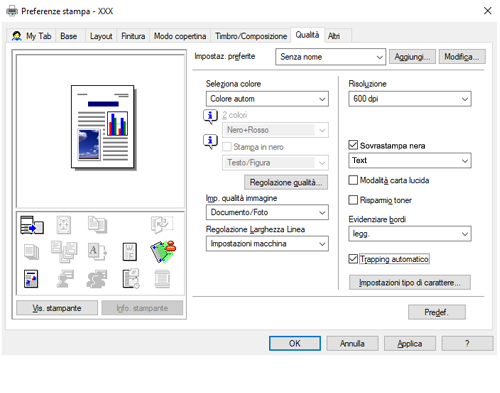Open the Regolazione Larghezza Linea dropdown
The image size is (500, 393).
pyautogui.click(x=267, y=244)
